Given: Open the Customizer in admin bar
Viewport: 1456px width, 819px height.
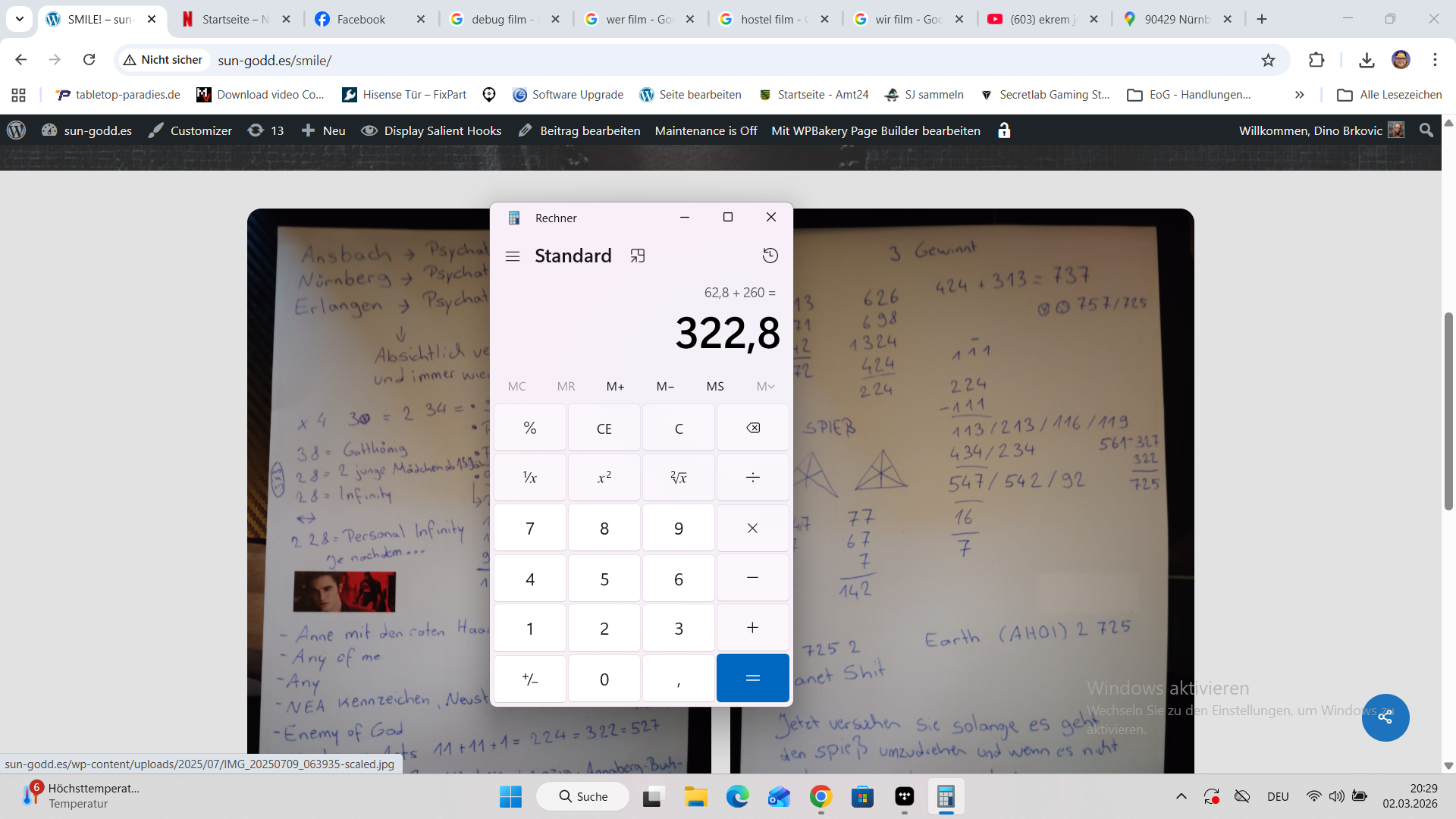Looking at the screenshot, I should tap(190, 130).
